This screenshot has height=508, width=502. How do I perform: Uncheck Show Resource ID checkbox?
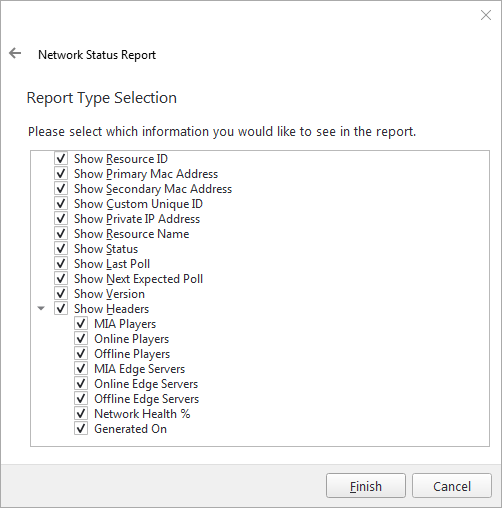pos(61,158)
